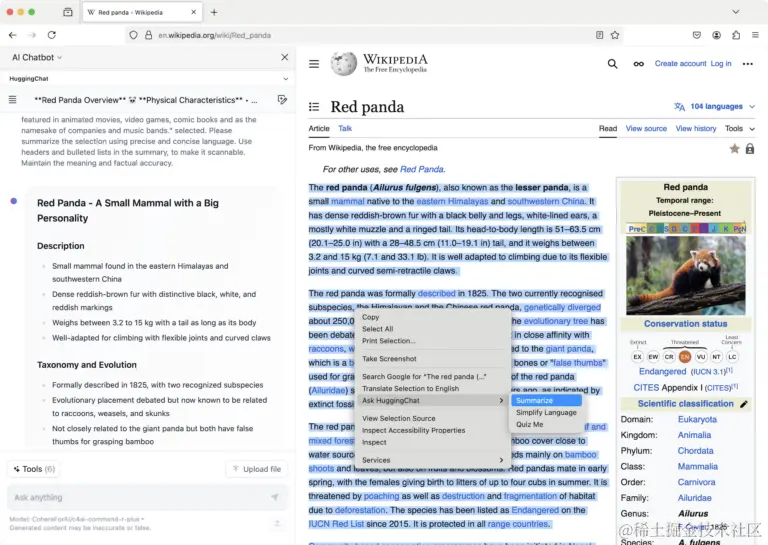Start a new chat with the compose icon
This screenshot has width=768, height=545.
(282, 100)
